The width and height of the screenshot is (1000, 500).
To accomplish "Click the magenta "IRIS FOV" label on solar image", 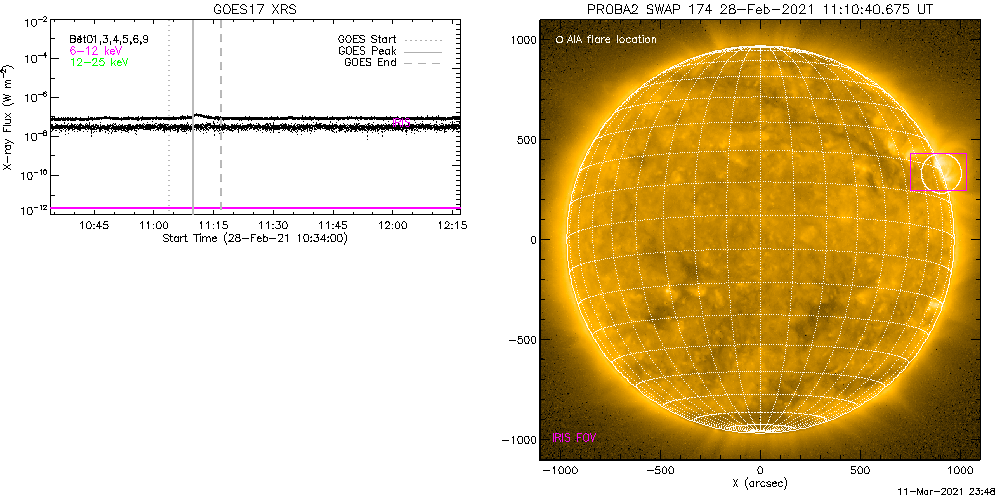I will coord(575,438).
